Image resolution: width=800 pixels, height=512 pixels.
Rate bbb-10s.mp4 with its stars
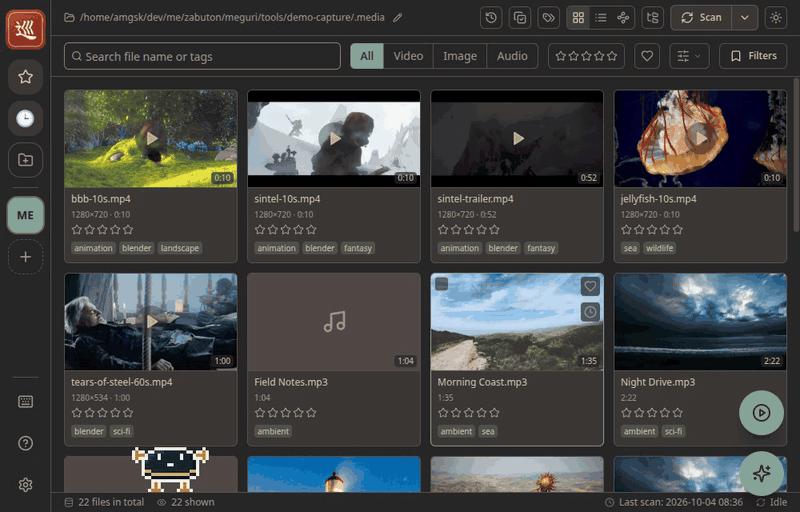pos(103,229)
